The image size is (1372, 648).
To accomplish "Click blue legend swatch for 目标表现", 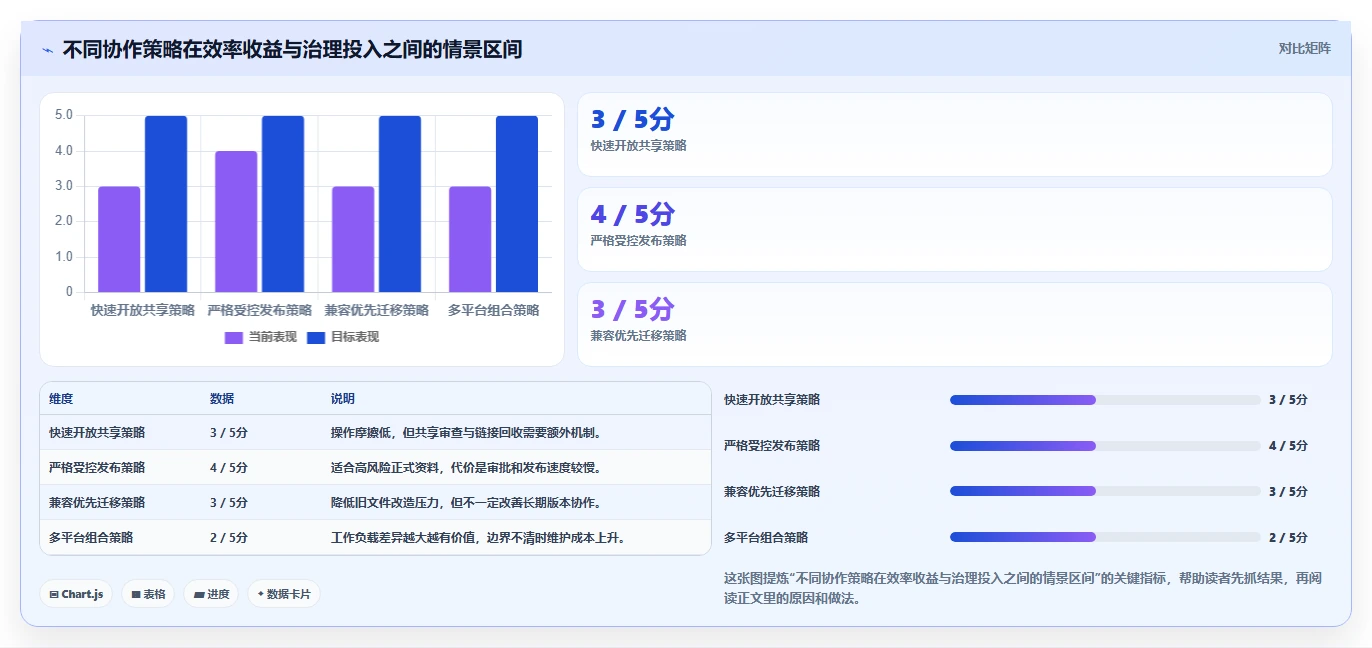I will coord(316,337).
